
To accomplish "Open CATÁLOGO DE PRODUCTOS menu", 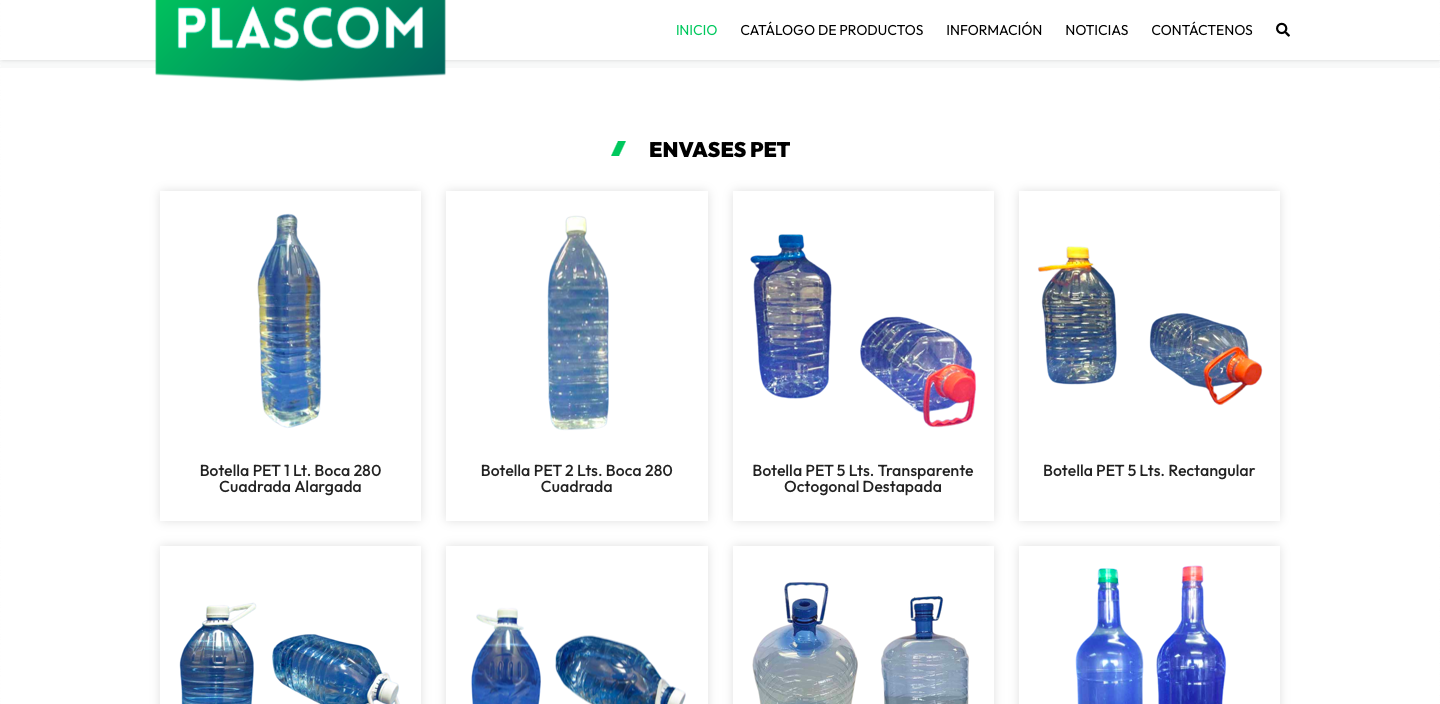I will click(832, 30).
